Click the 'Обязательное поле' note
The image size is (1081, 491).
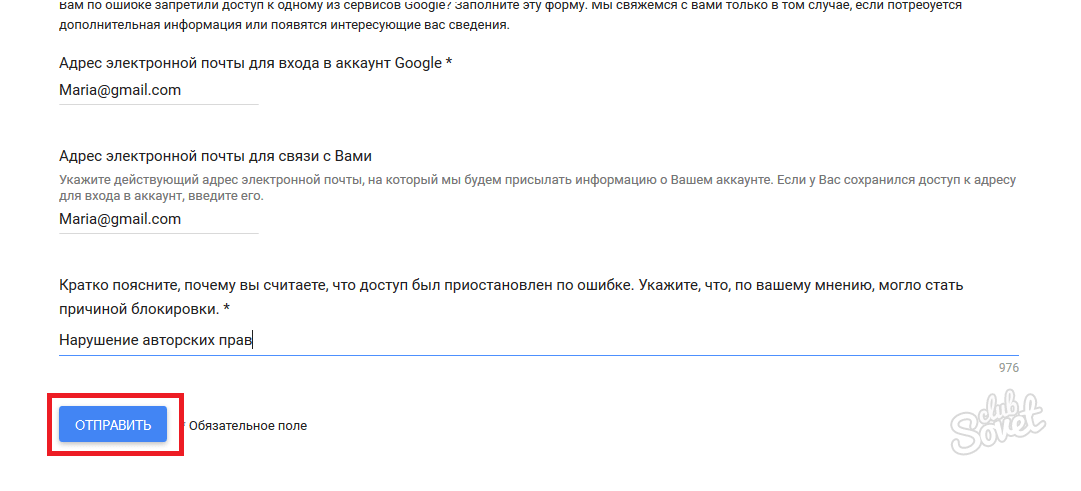(248, 426)
